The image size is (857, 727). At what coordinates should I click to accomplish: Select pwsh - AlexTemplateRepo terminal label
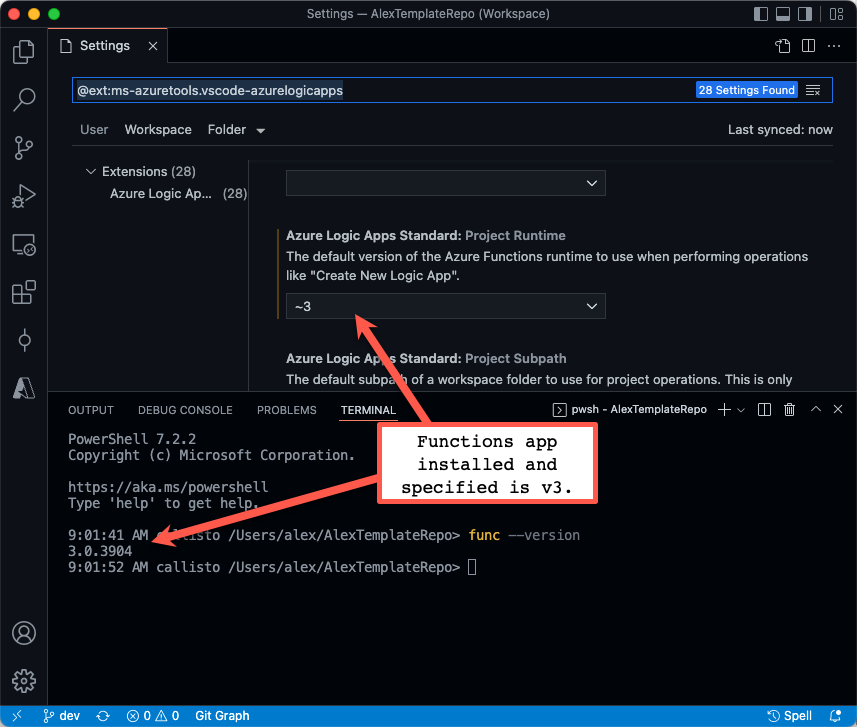click(630, 409)
